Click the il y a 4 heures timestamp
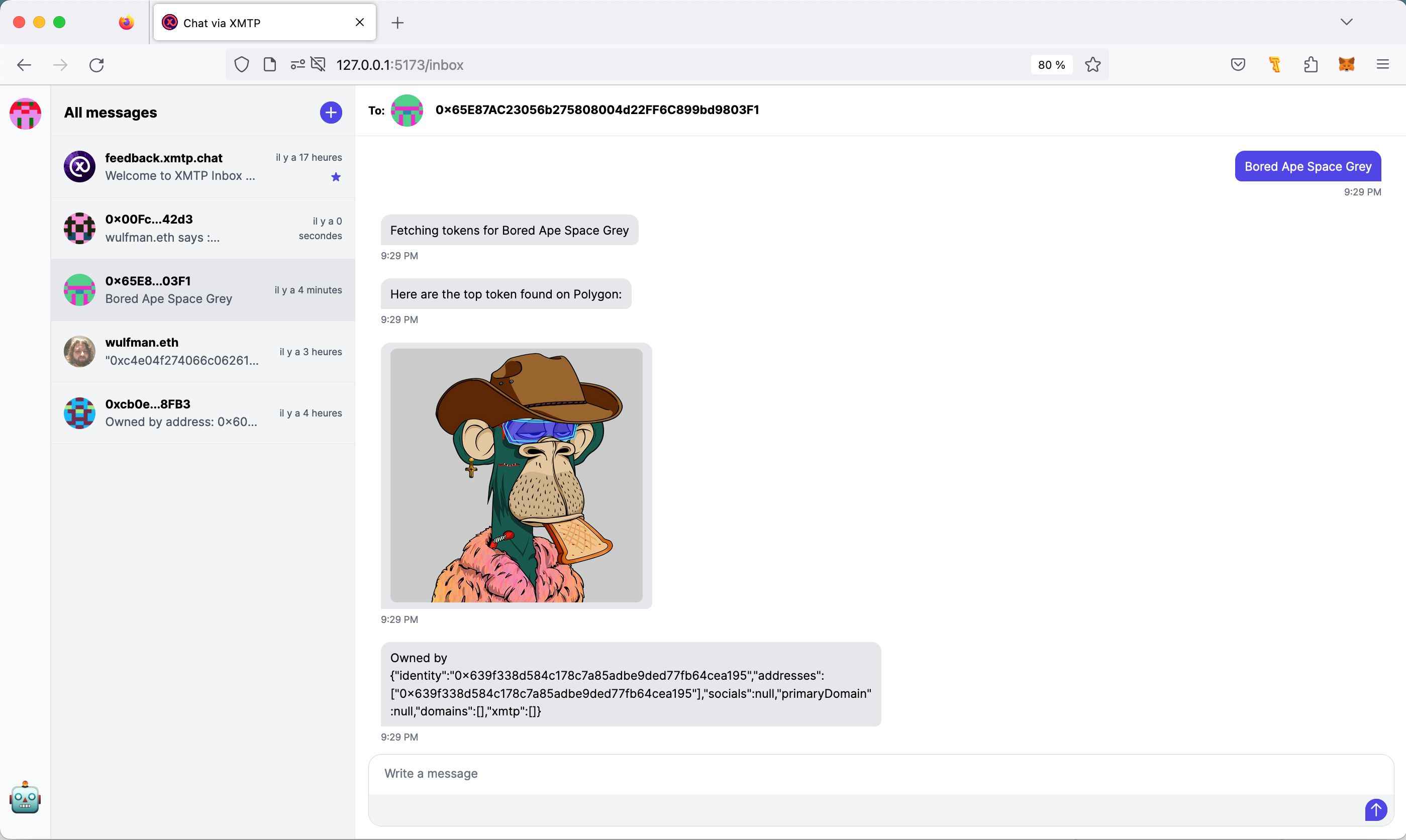 pyautogui.click(x=311, y=413)
